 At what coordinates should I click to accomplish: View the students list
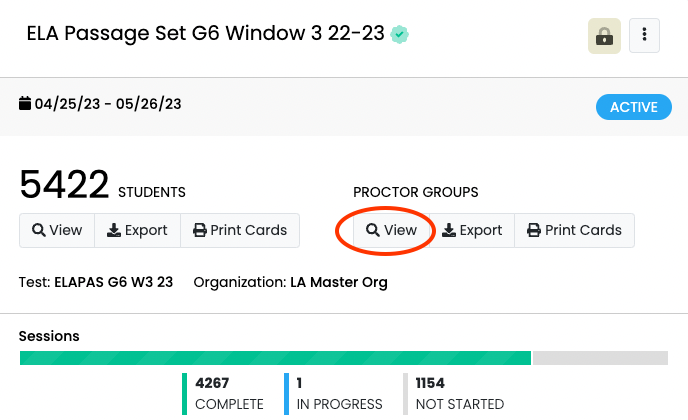pyautogui.click(x=57, y=230)
